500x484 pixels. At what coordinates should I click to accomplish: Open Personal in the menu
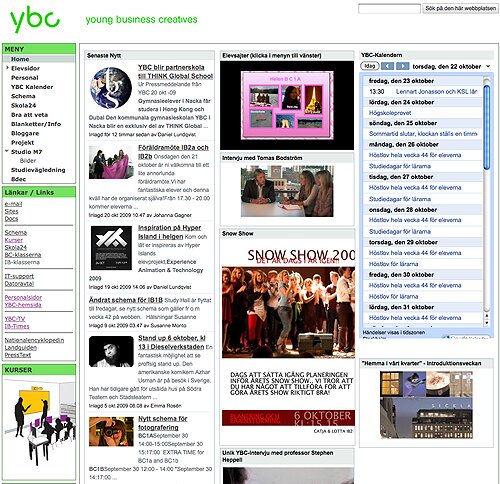click(25, 78)
